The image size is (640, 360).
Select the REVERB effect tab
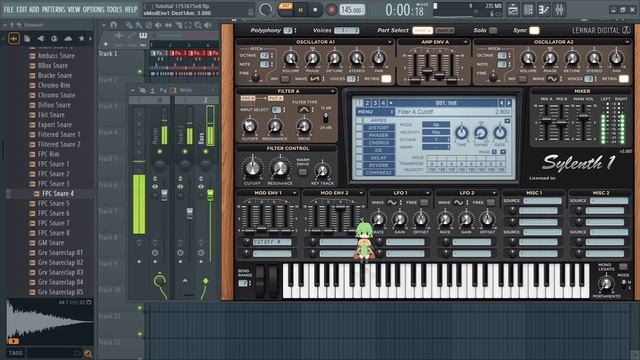point(379,165)
